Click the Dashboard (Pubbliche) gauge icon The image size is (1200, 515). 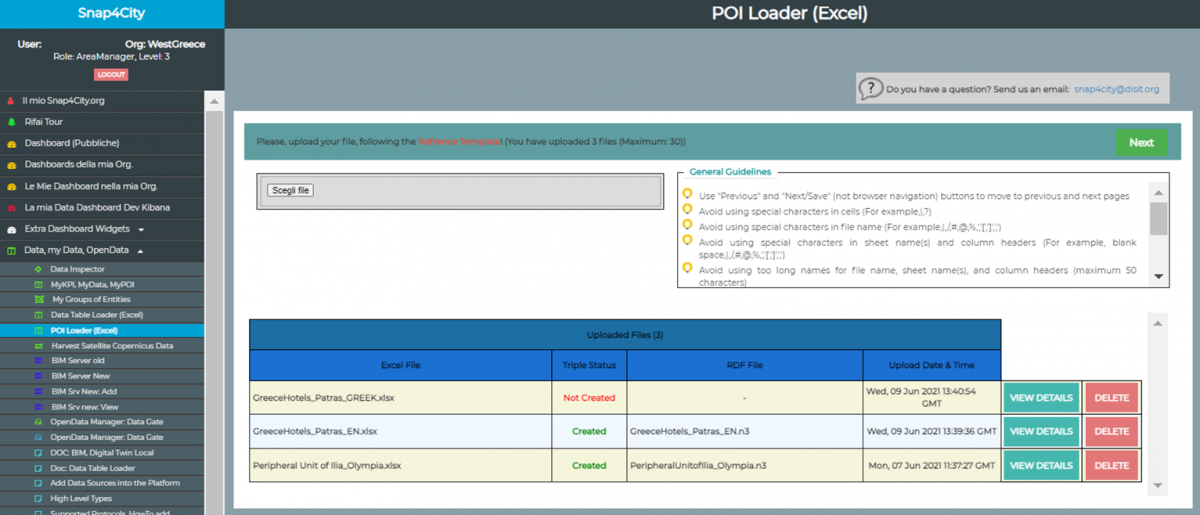[x=11, y=143]
